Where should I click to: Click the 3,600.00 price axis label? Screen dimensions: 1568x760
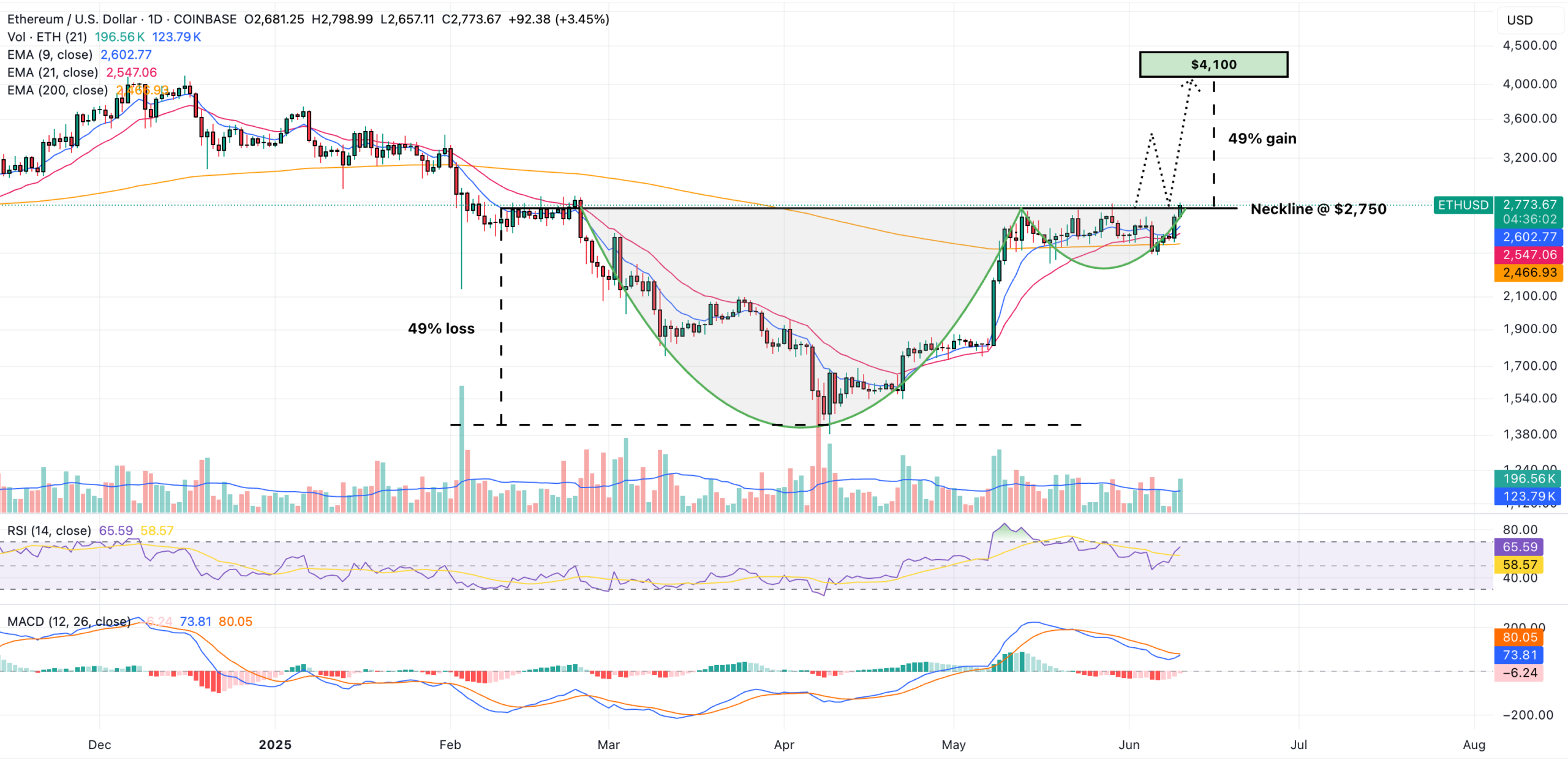1529,118
